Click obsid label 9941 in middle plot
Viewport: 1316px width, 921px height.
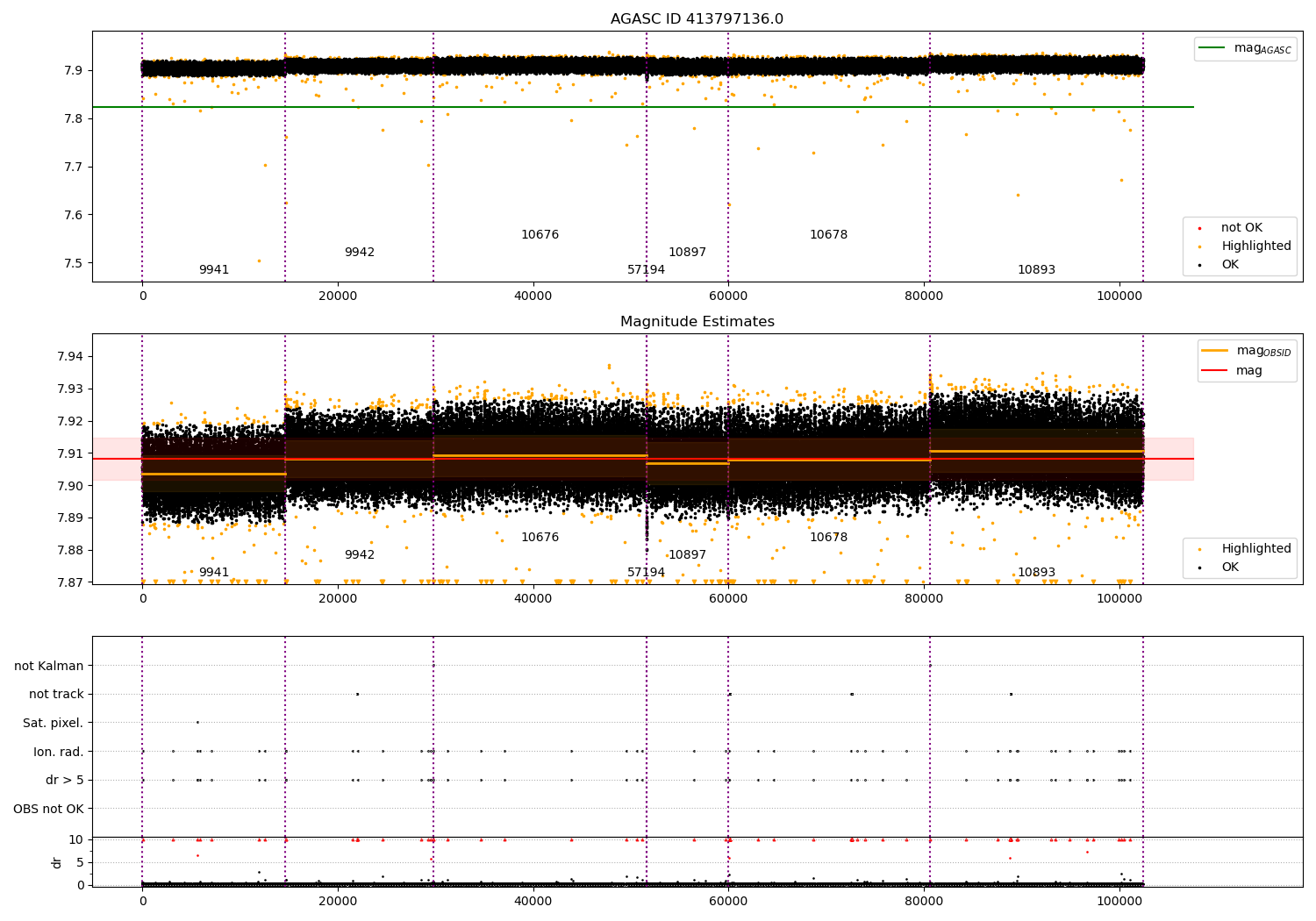(214, 573)
